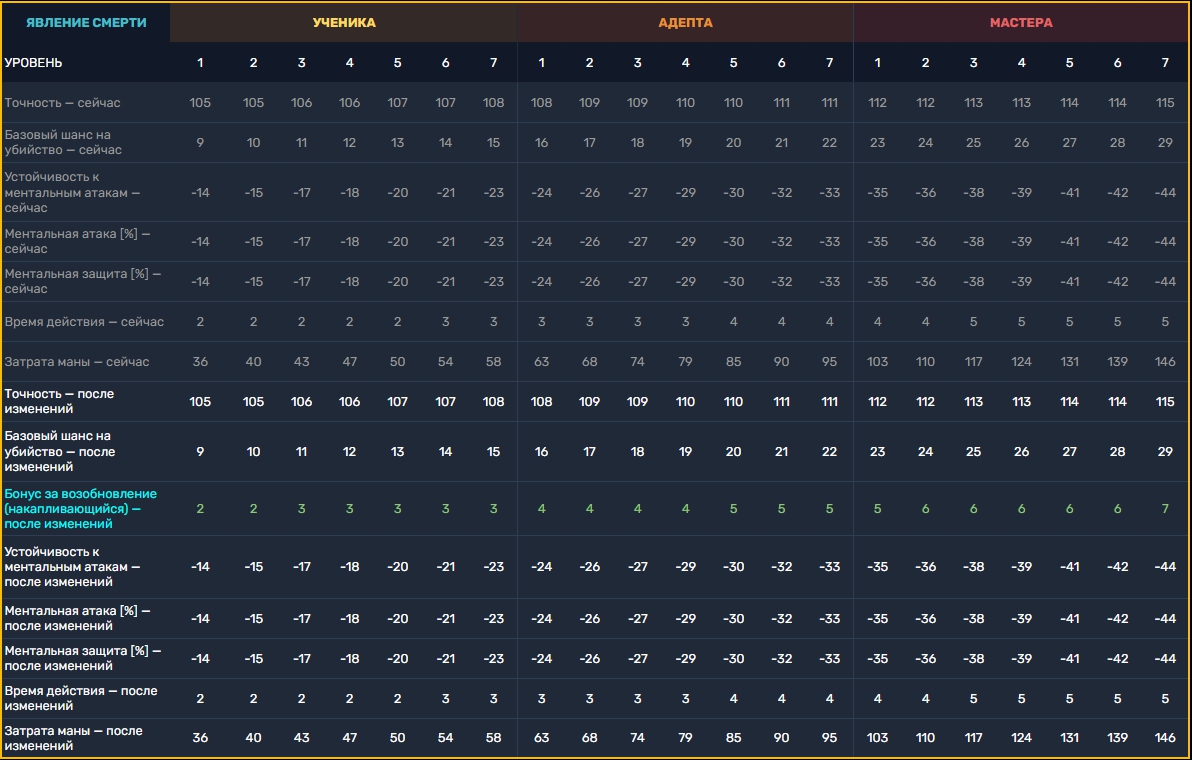Click green bonus value 7 for МАСТЕРА level 7

[1165, 508]
